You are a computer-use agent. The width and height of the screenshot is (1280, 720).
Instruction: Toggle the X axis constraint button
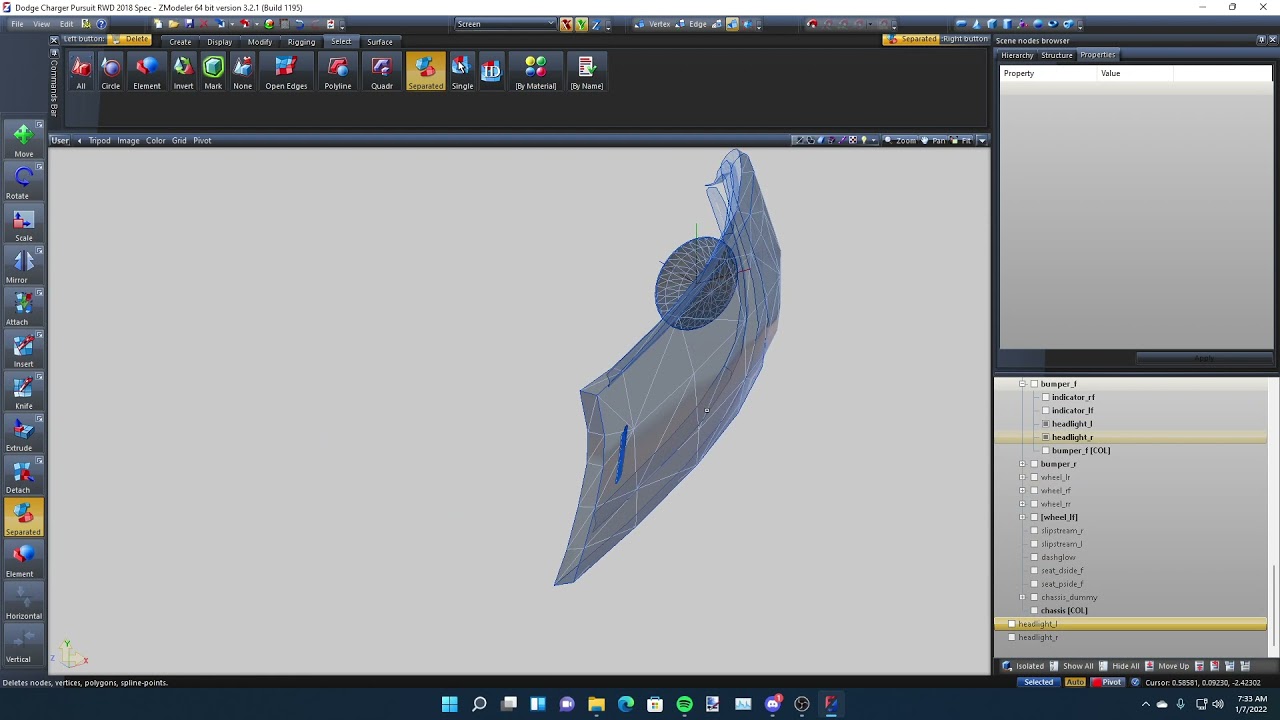click(566, 24)
